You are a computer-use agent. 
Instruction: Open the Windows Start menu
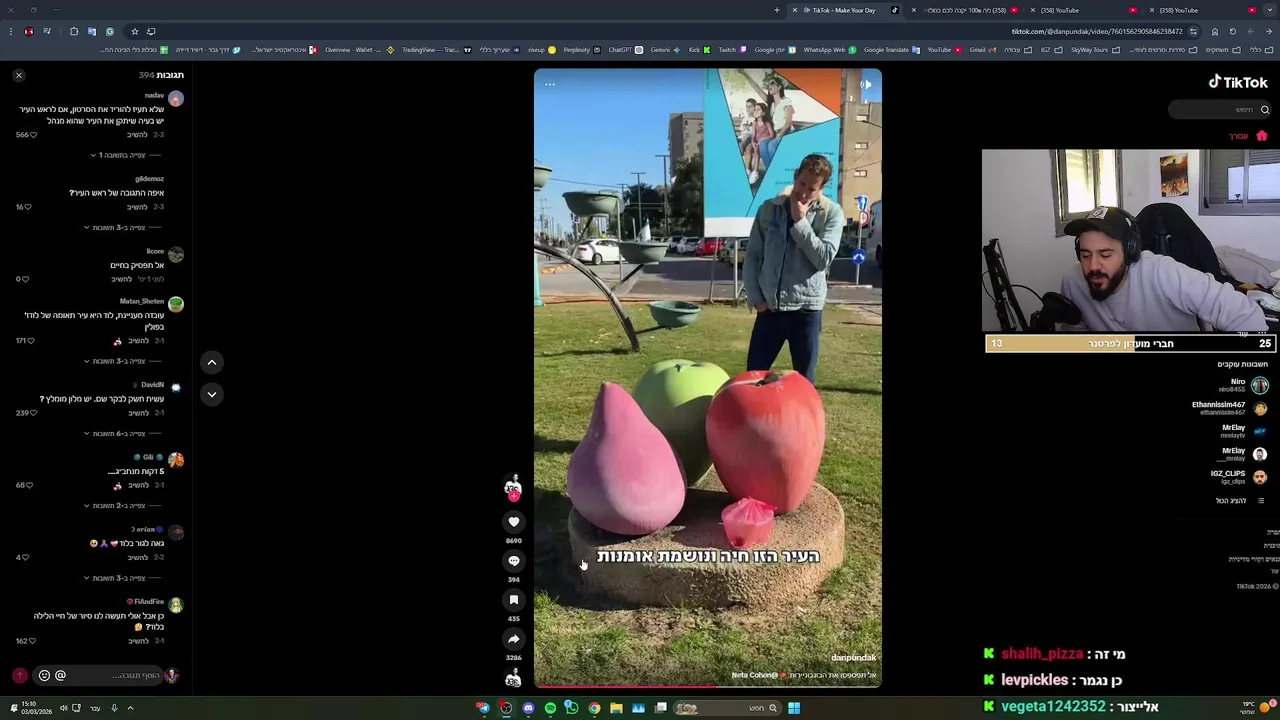point(793,708)
